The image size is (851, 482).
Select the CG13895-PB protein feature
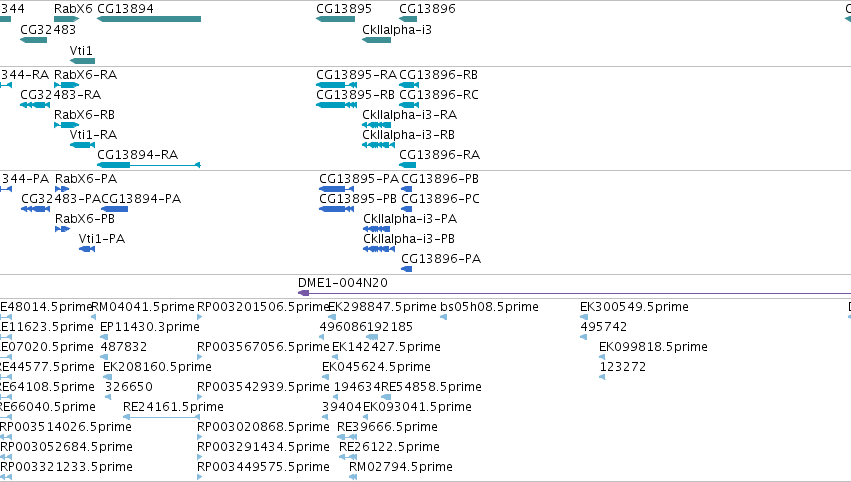pos(336,209)
